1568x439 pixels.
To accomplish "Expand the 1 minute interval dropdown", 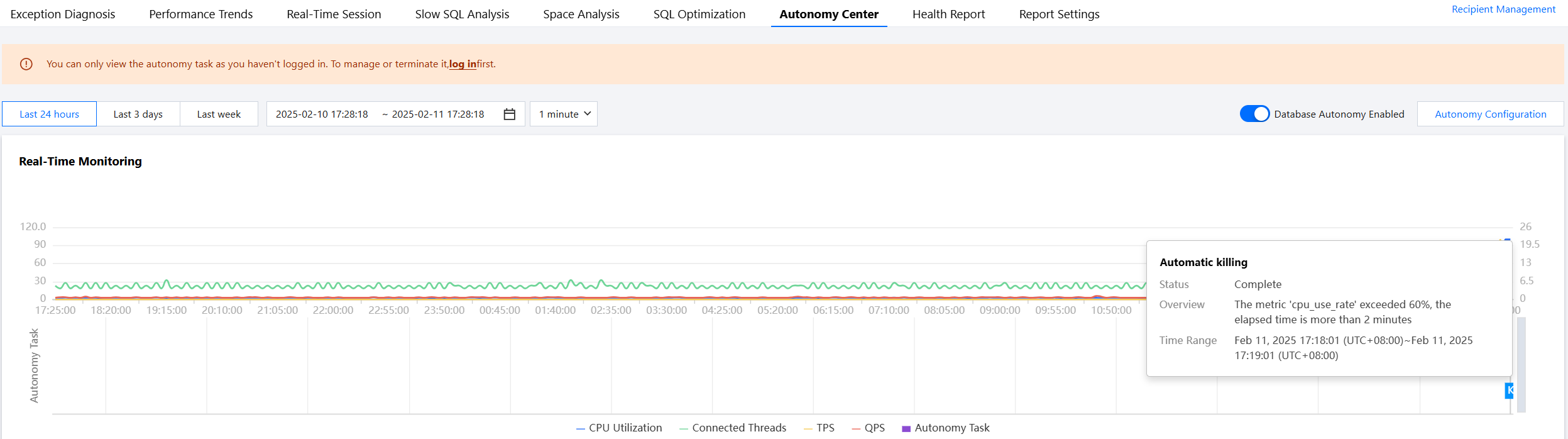I will [564, 114].
